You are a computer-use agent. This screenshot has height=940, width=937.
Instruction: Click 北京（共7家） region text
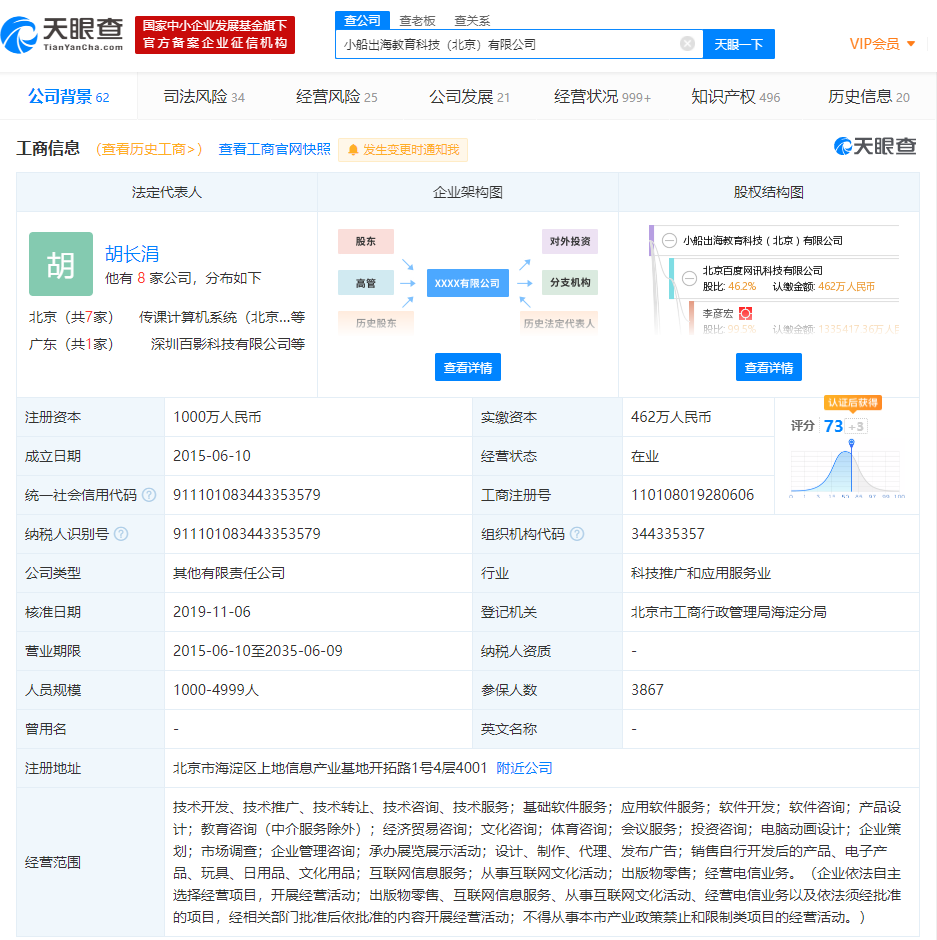click(71, 317)
